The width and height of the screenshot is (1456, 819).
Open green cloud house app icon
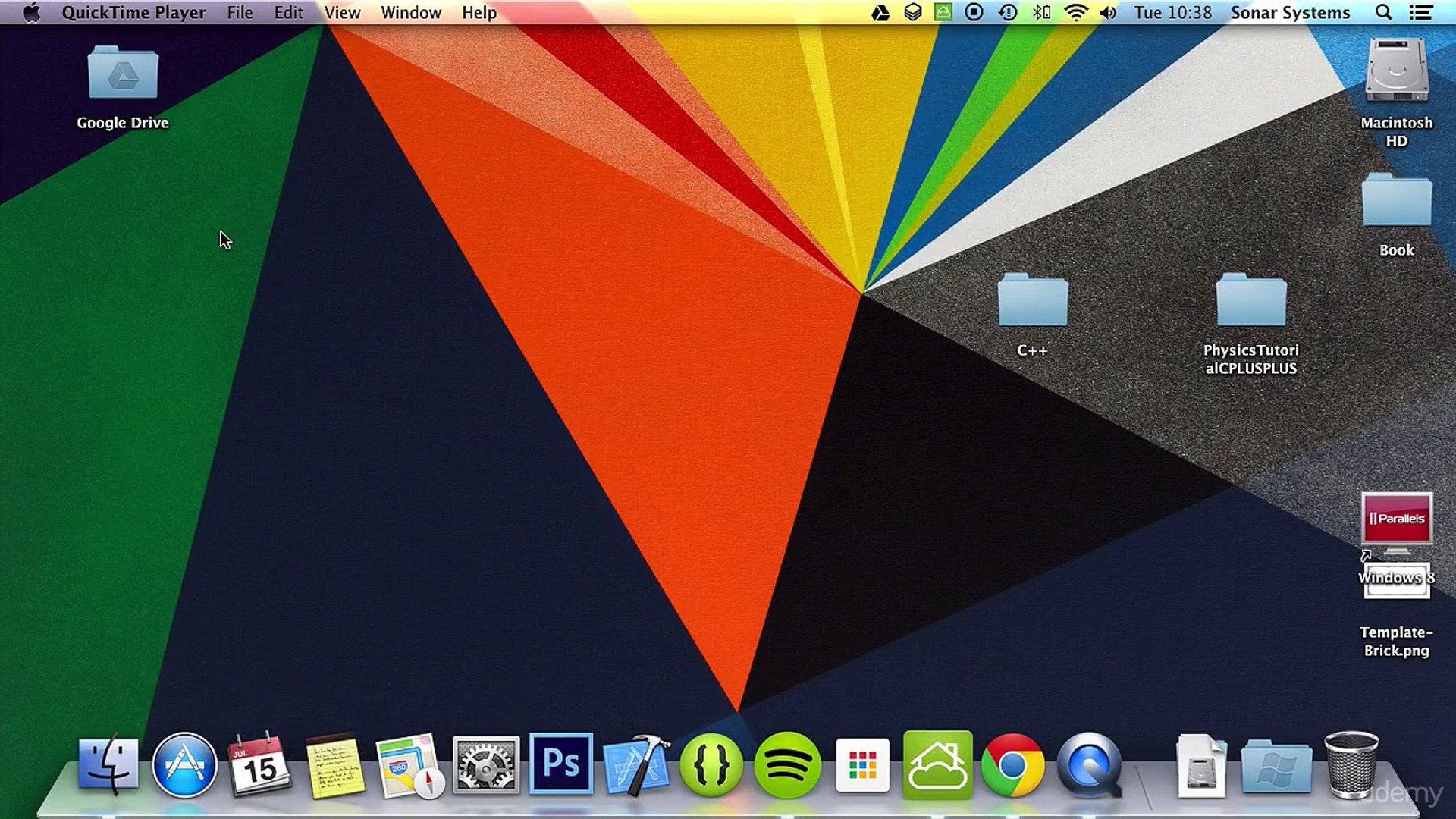pyautogui.click(x=938, y=764)
